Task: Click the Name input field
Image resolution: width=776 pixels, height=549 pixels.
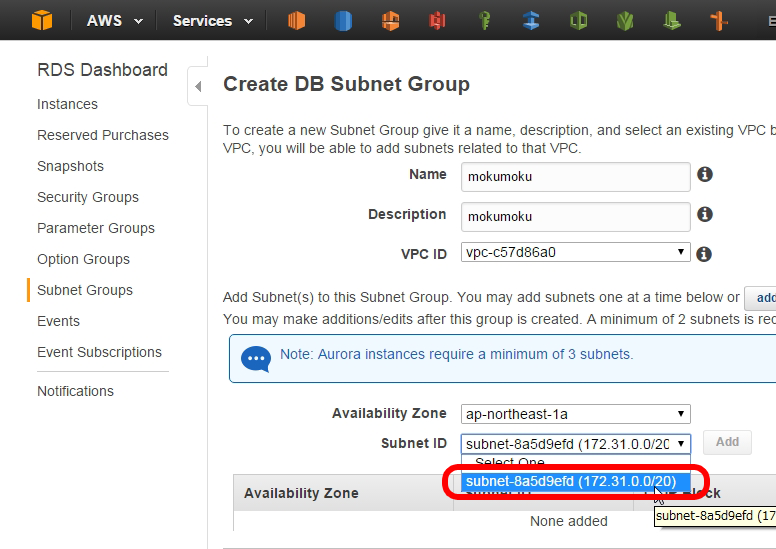Action: point(576,177)
